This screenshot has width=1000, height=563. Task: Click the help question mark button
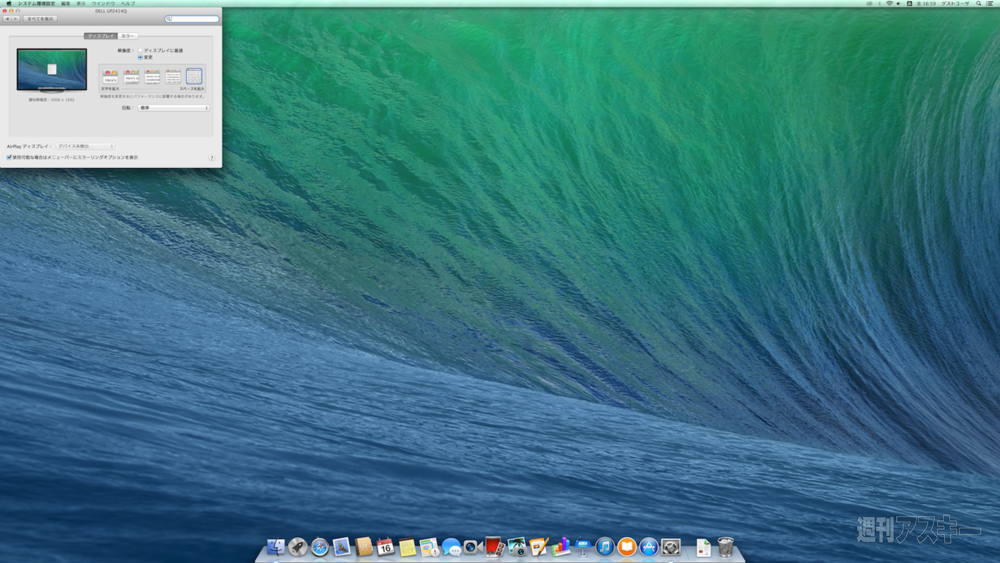212,157
